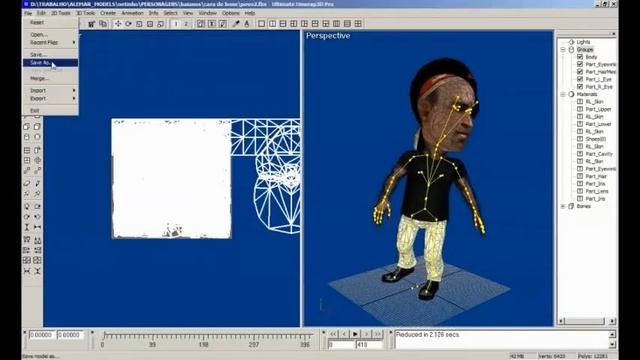
Task: Click the animation timeline frame ruler
Action: pyautogui.click(x=207, y=336)
